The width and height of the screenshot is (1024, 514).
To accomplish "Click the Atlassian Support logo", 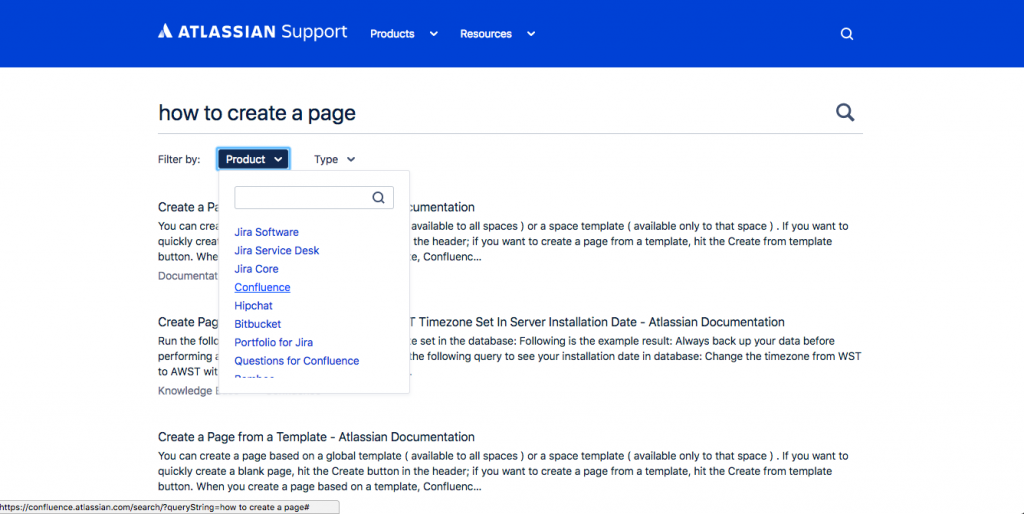I will pos(252,32).
